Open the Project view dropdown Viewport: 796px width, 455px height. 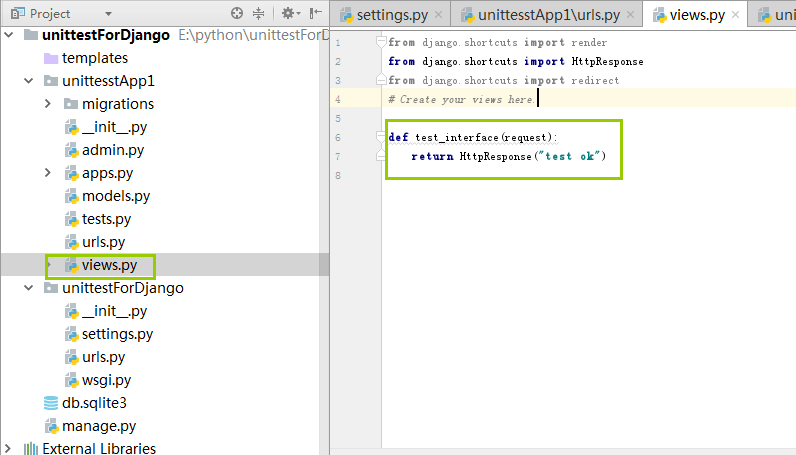point(108,14)
